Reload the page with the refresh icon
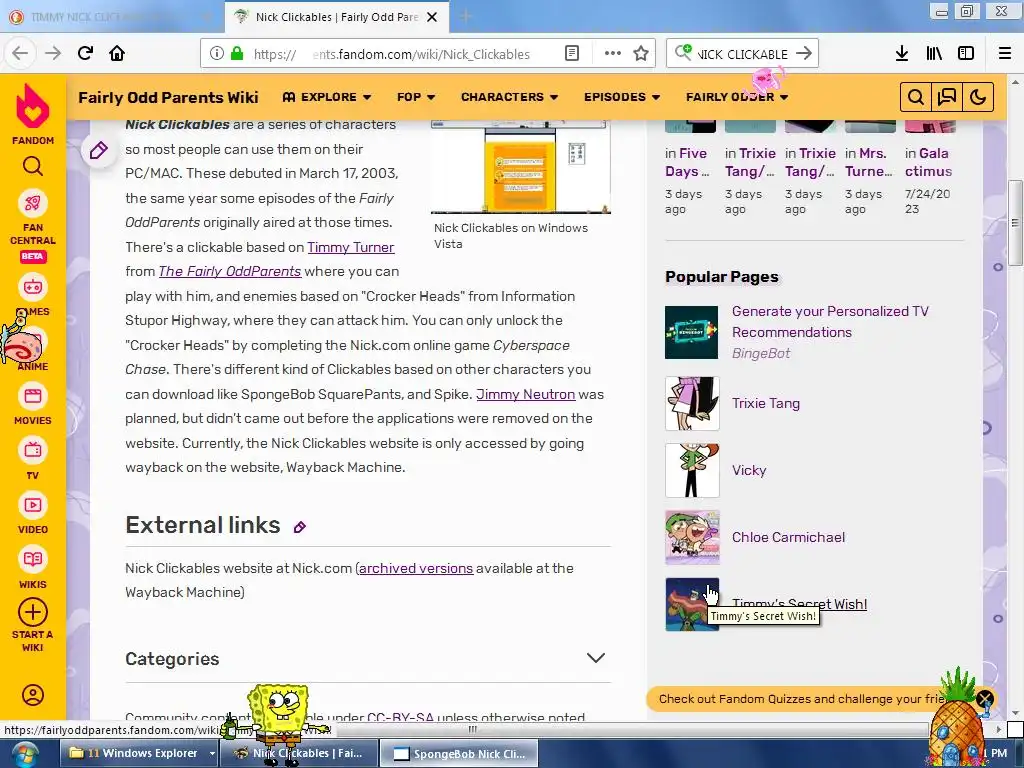This screenshot has height=768, width=1024. tap(85, 53)
